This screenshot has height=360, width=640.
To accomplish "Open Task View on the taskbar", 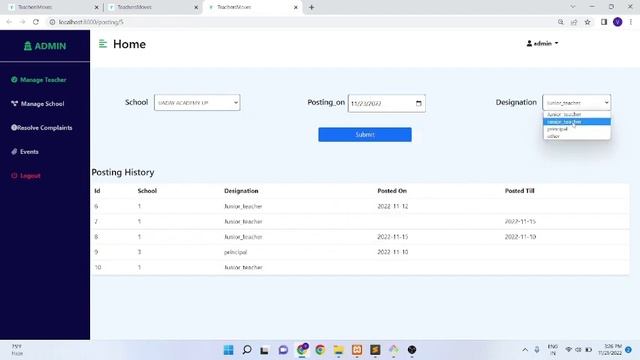I will pos(264,350).
